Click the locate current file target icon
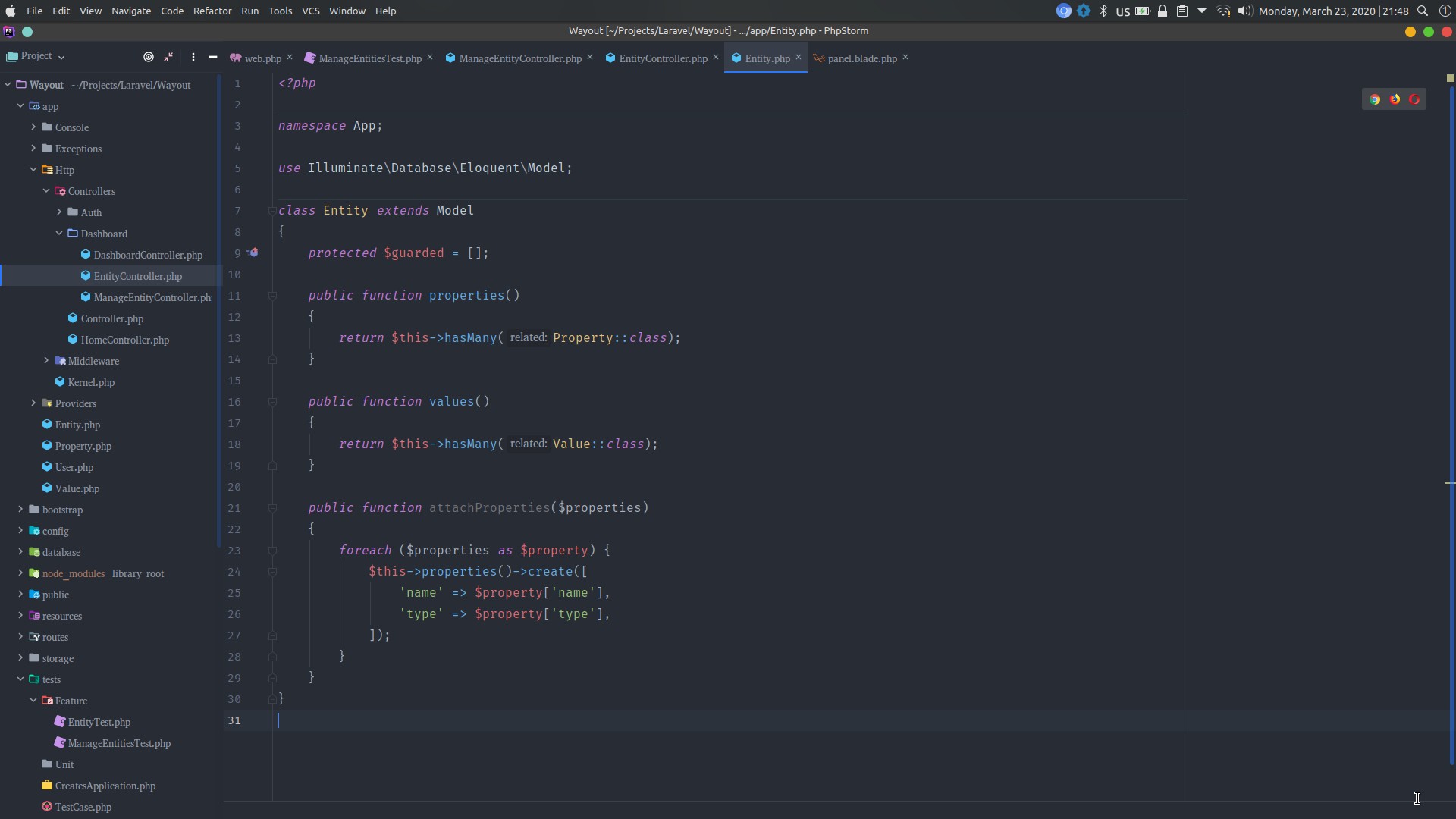The height and width of the screenshot is (819, 1456). coord(149,57)
